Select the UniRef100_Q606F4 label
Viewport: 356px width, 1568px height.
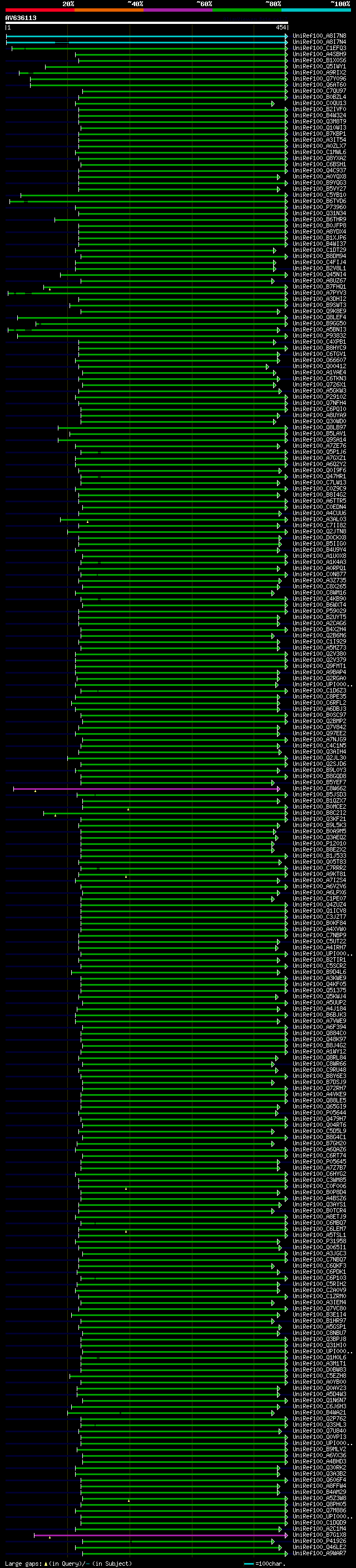319,1480
